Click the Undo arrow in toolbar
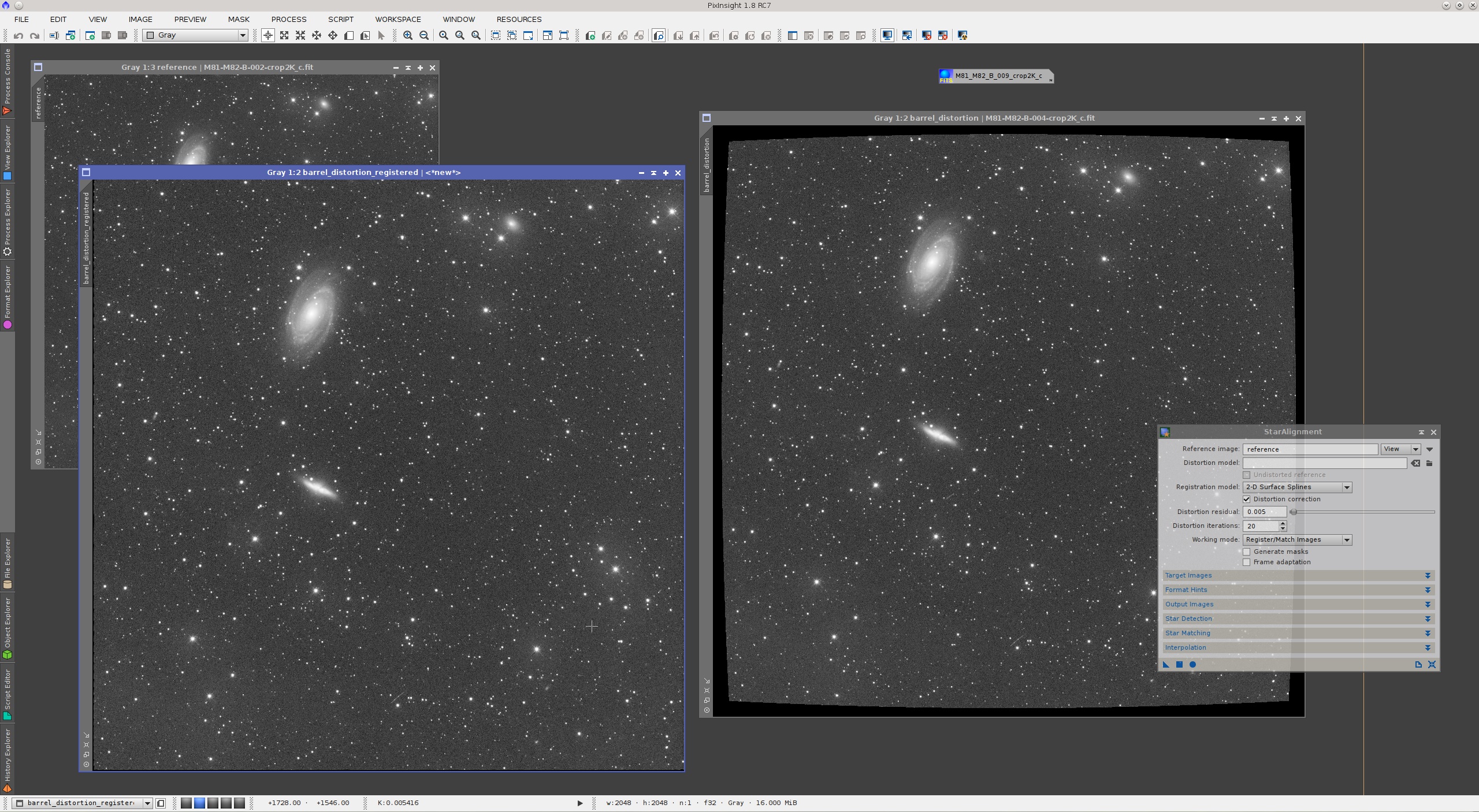Image resolution: width=1479 pixels, height=812 pixels. pyautogui.click(x=18, y=35)
